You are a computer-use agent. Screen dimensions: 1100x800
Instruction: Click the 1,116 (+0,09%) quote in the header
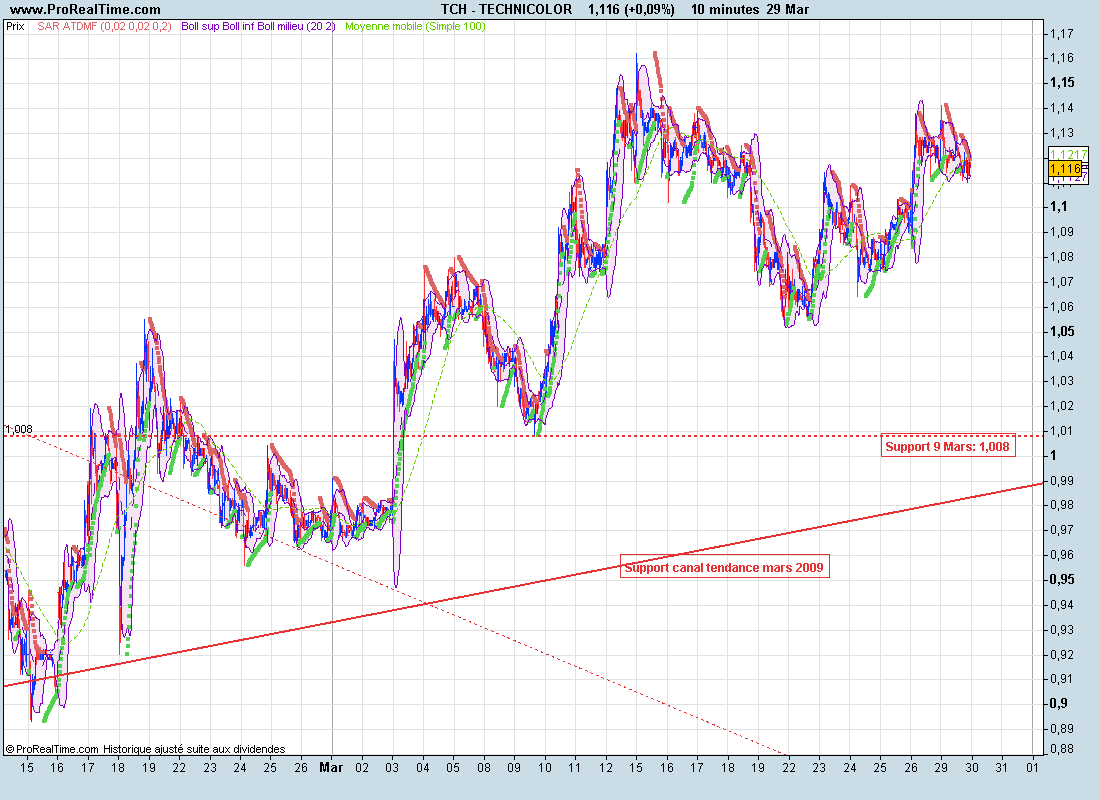tap(631, 10)
